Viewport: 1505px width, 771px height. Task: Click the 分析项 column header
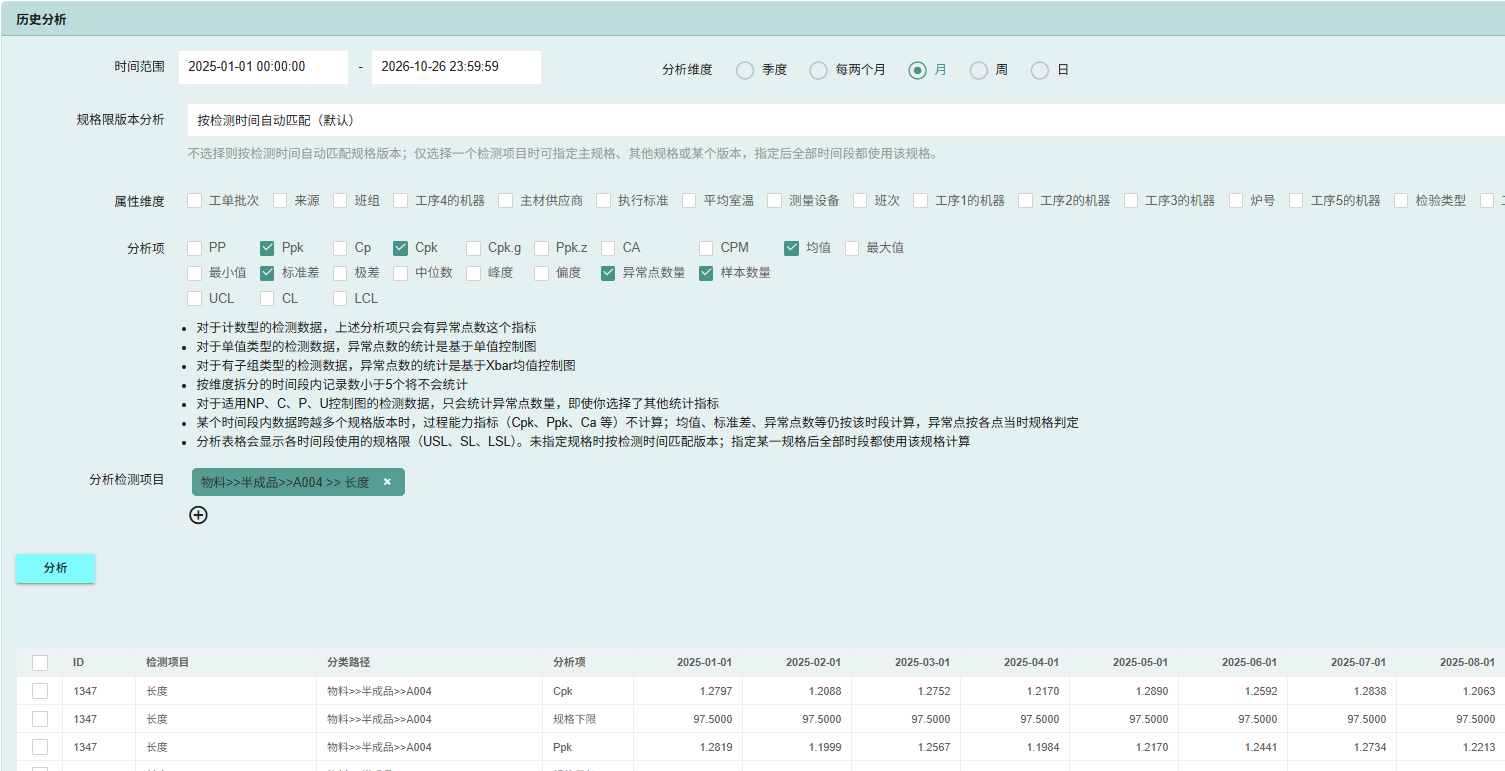(570, 663)
